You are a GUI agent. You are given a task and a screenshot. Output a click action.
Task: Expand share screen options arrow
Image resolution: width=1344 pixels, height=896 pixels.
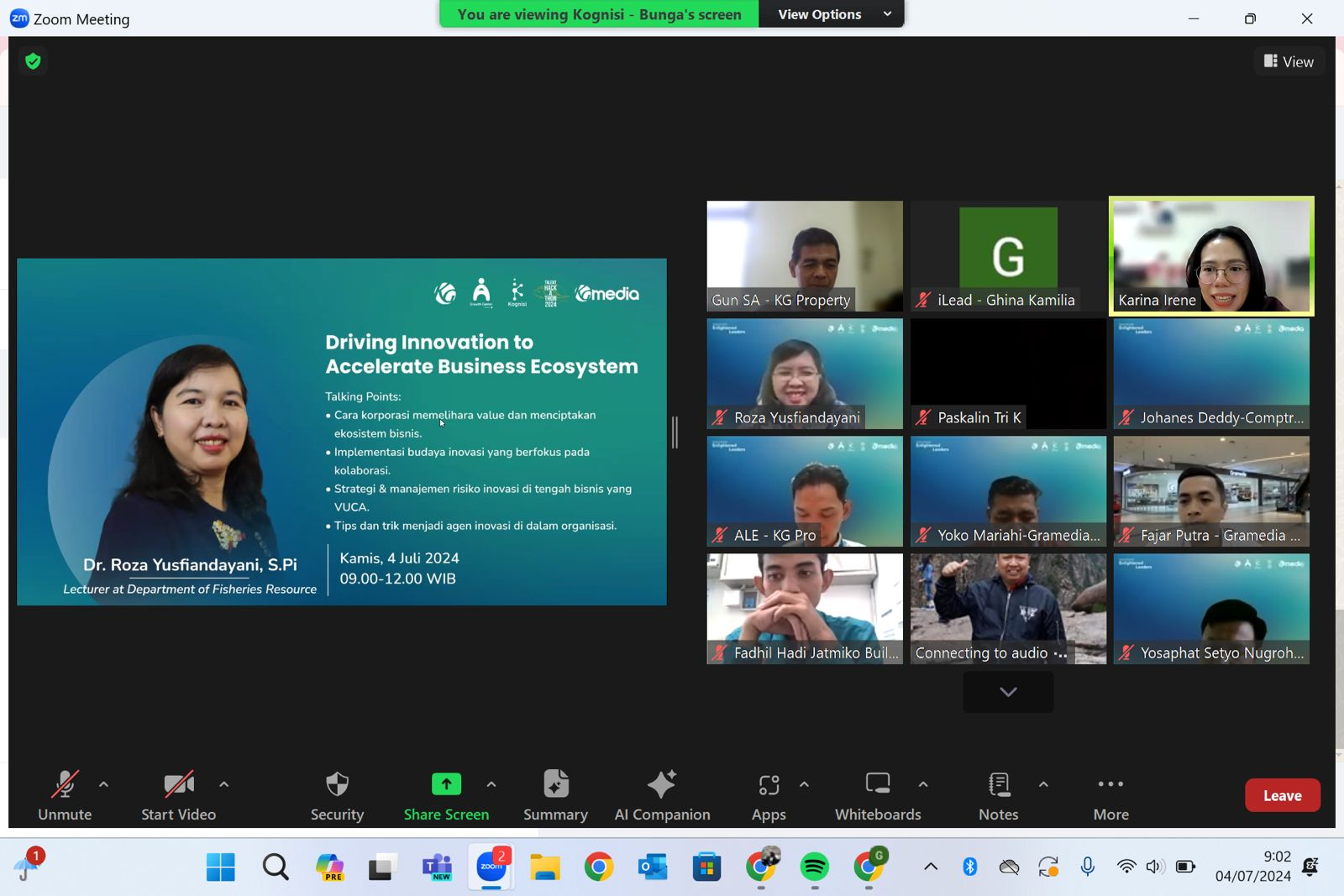(491, 784)
